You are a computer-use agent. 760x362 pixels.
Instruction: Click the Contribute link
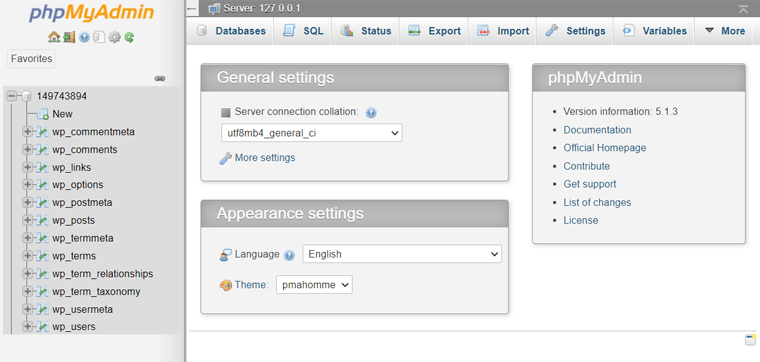[x=586, y=166]
